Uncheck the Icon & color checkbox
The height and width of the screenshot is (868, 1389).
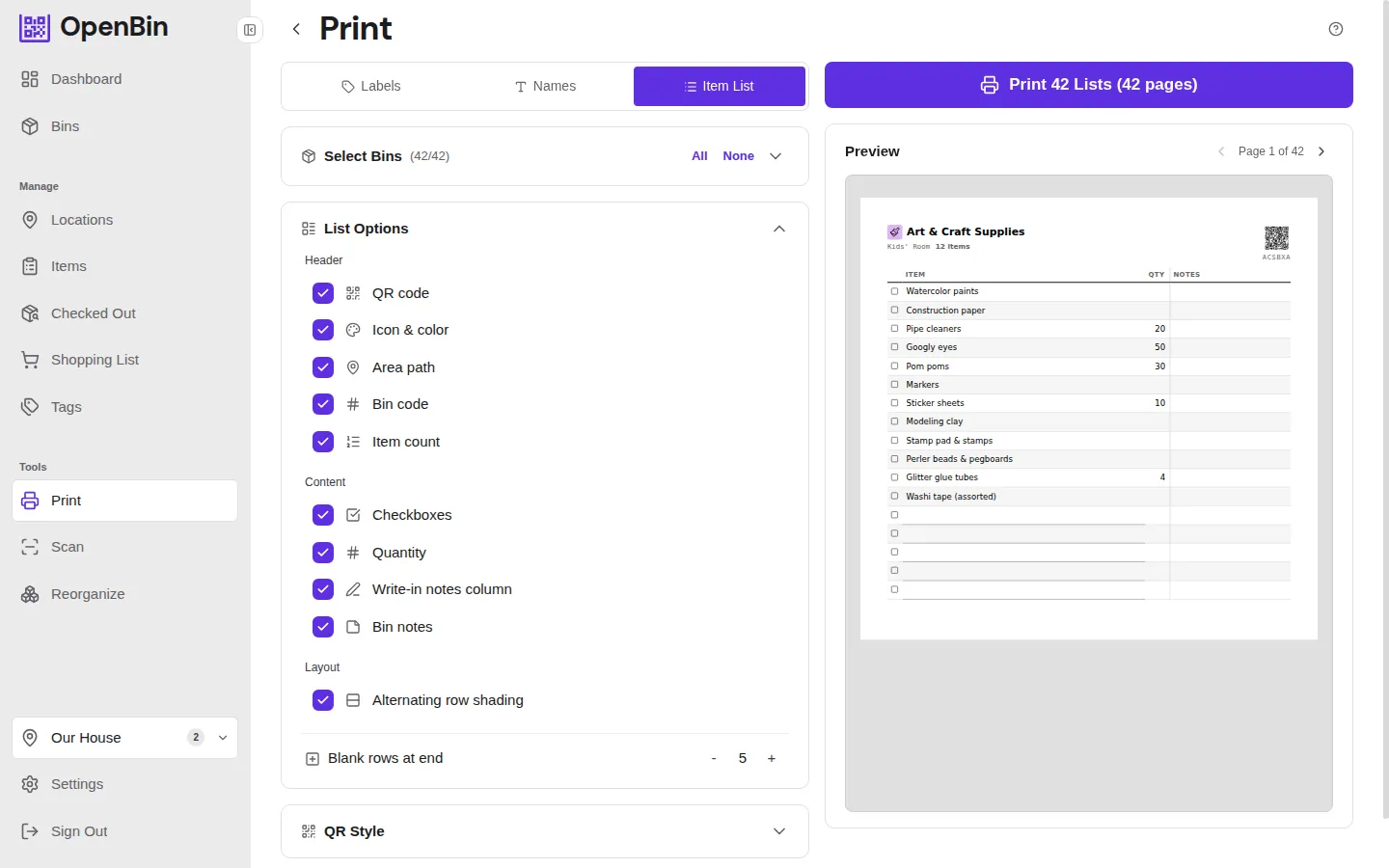tap(323, 330)
